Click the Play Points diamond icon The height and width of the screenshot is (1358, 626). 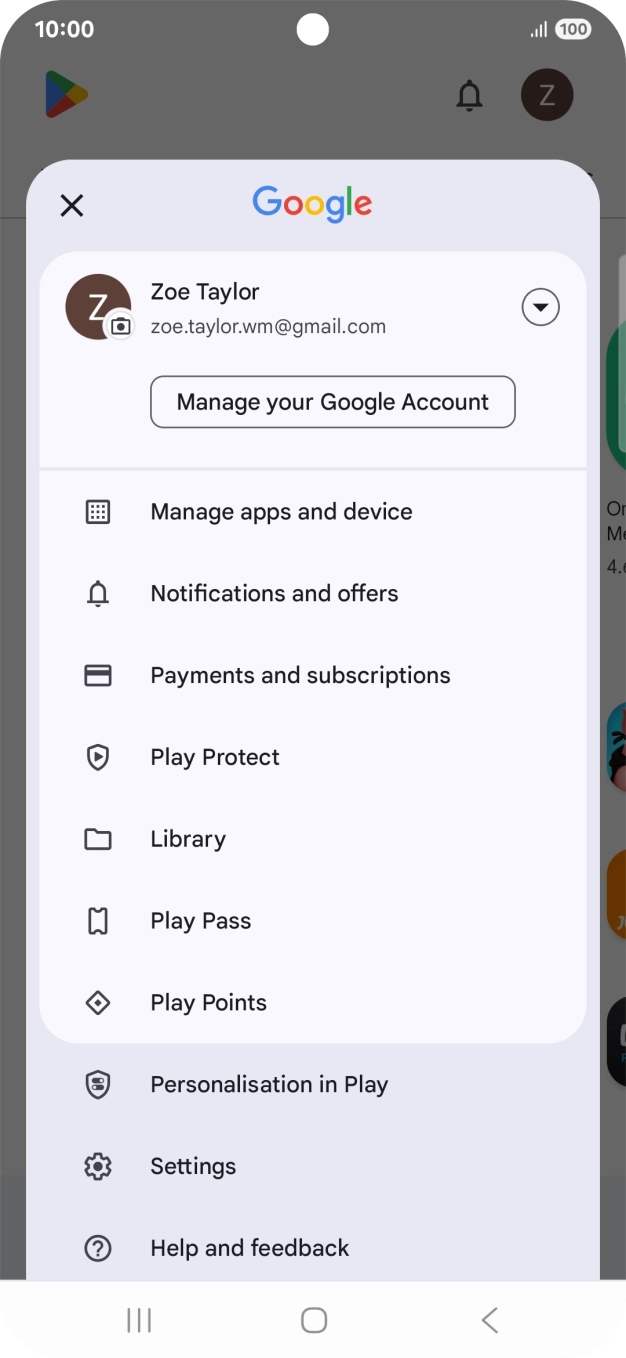point(97,1002)
